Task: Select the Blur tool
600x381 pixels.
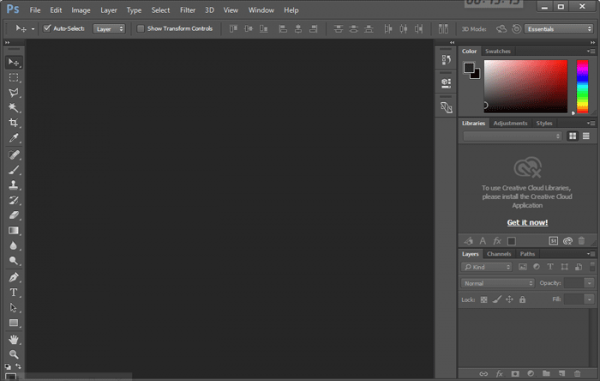Action: [14, 246]
